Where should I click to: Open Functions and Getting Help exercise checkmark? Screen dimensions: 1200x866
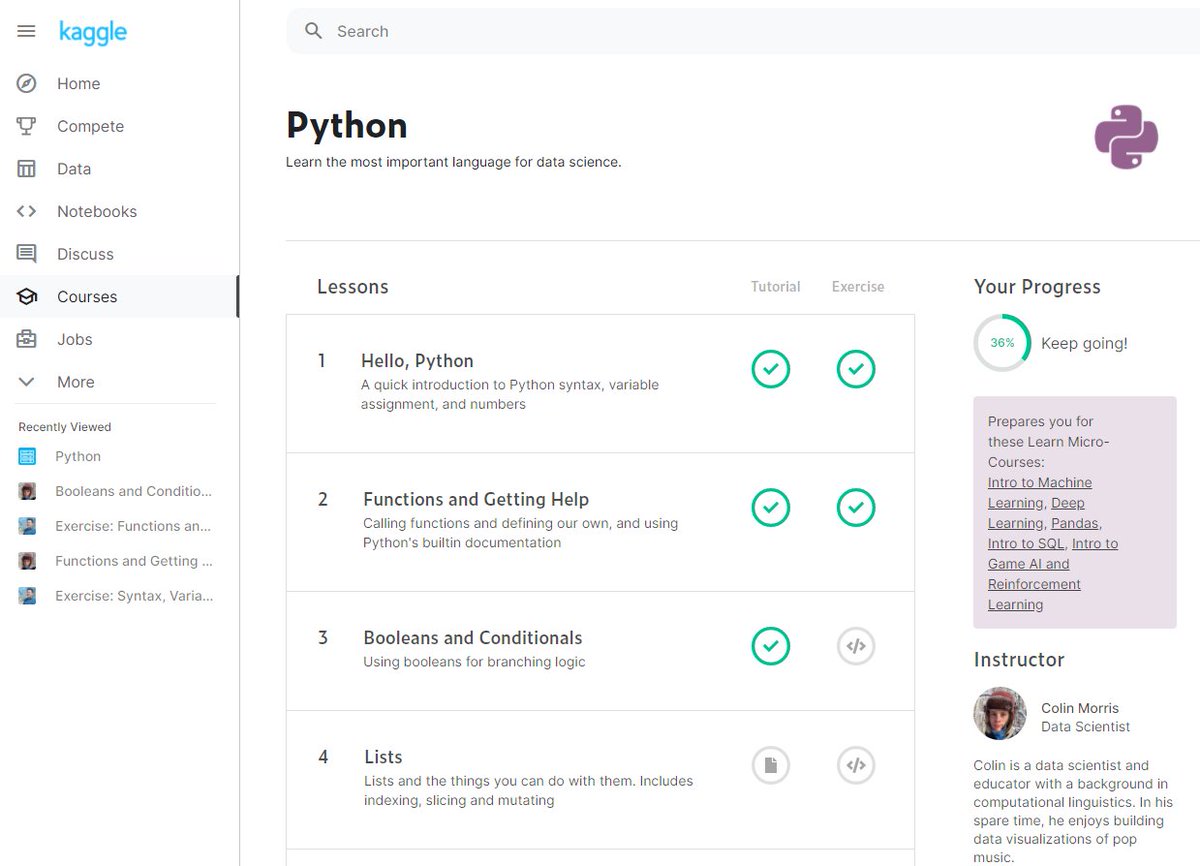[856, 508]
